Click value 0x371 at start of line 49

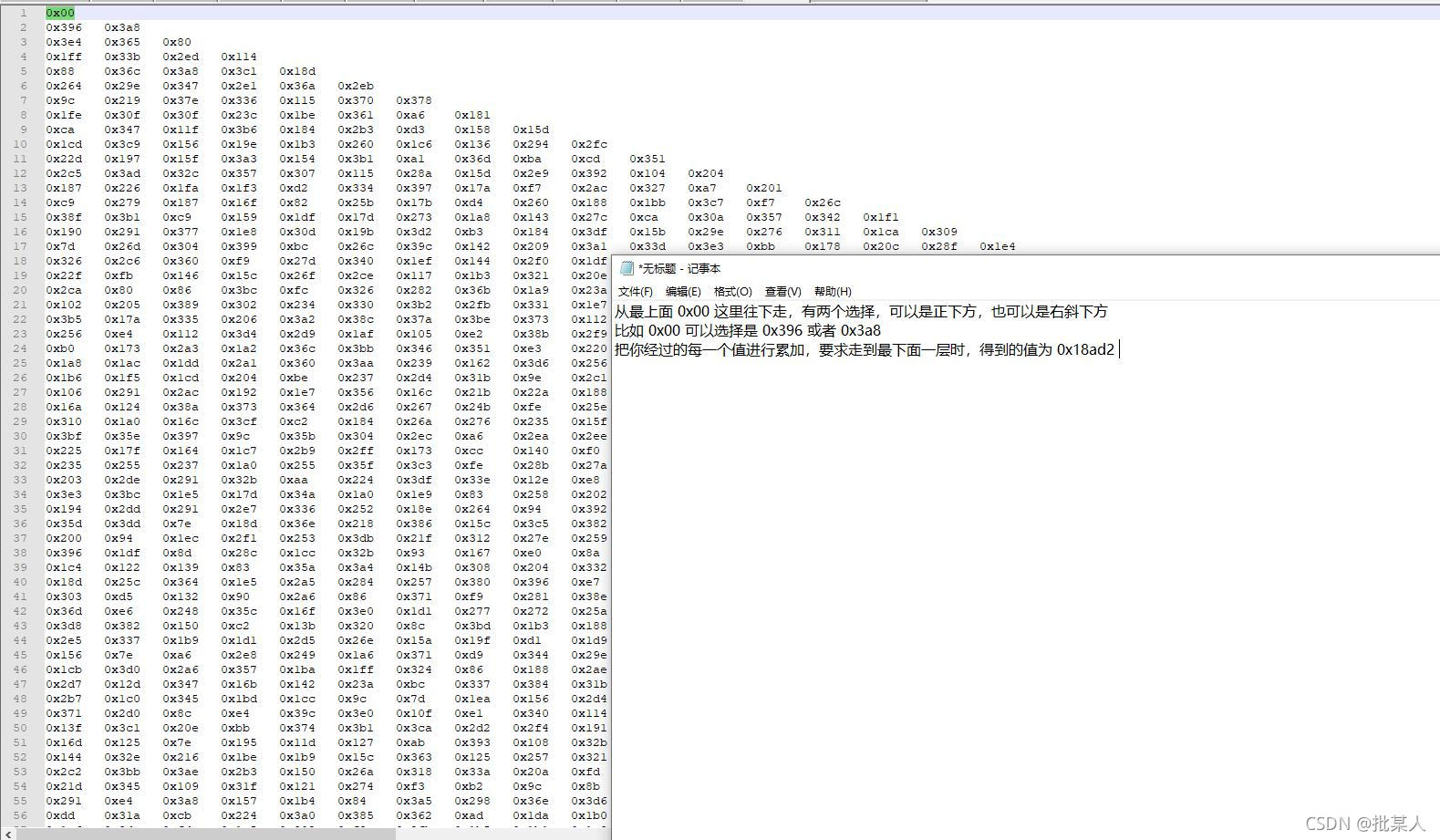(64, 713)
